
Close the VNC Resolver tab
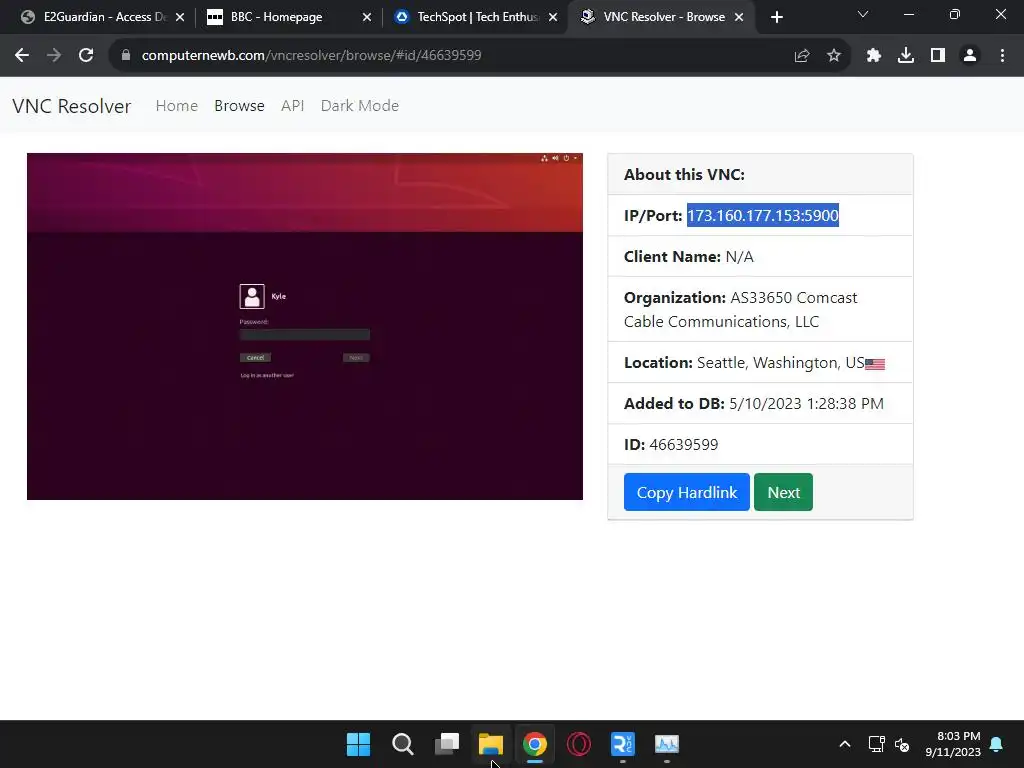739,17
